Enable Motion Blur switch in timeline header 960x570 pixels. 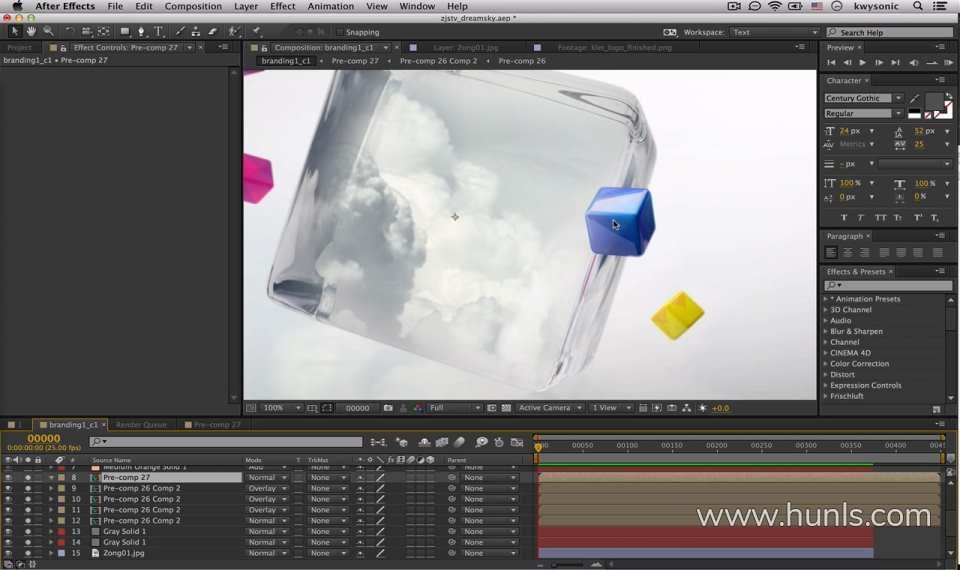click(x=459, y=442)
